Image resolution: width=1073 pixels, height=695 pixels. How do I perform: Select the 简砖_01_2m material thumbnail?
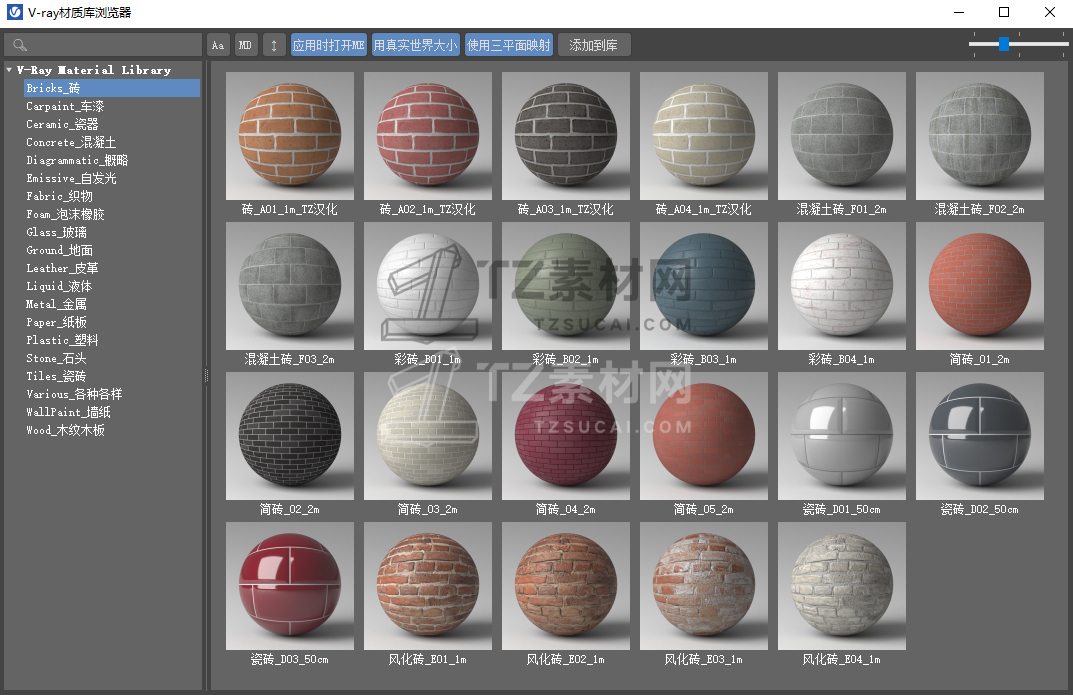(x=980, y=286)
